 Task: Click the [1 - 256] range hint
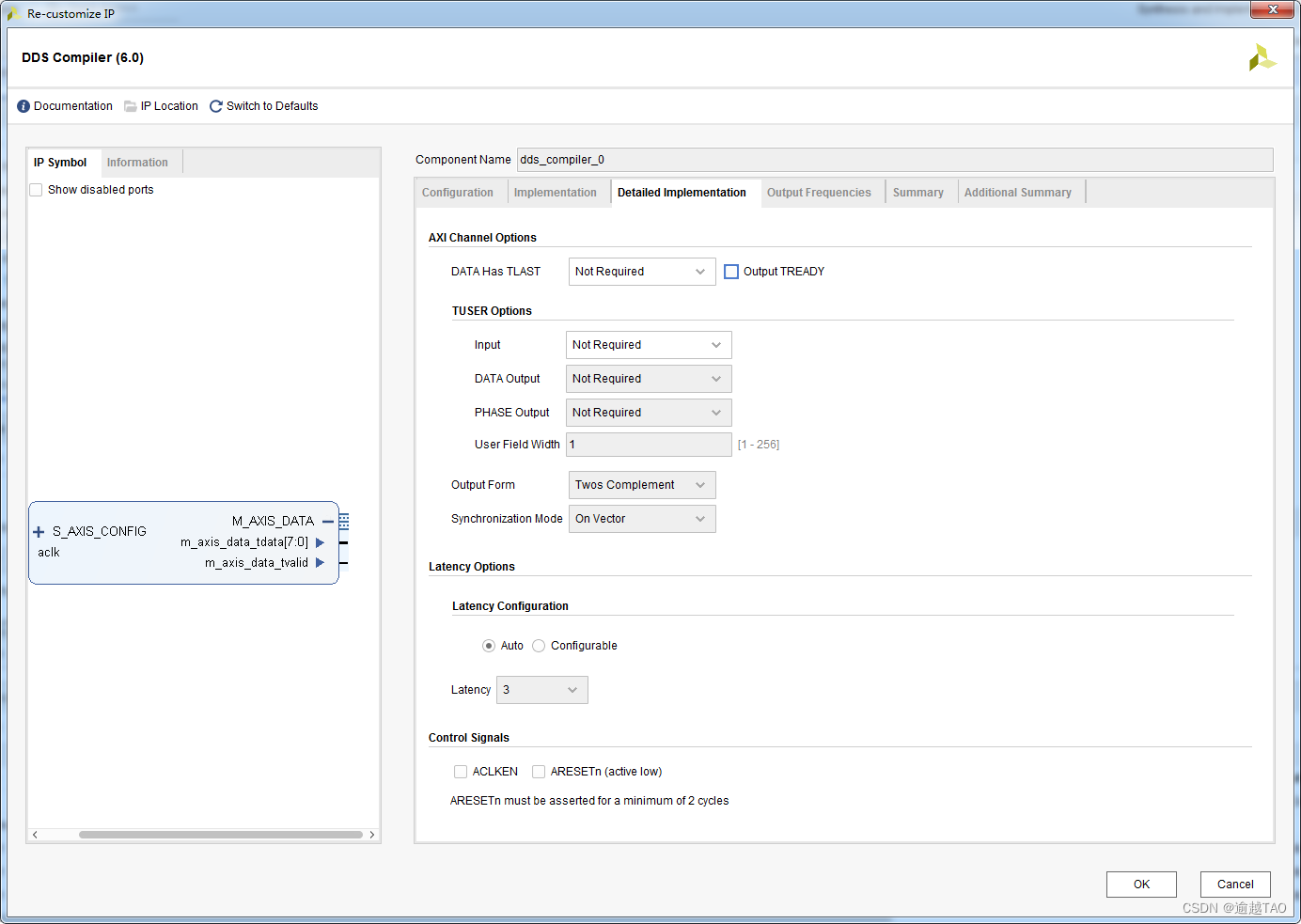759,445
